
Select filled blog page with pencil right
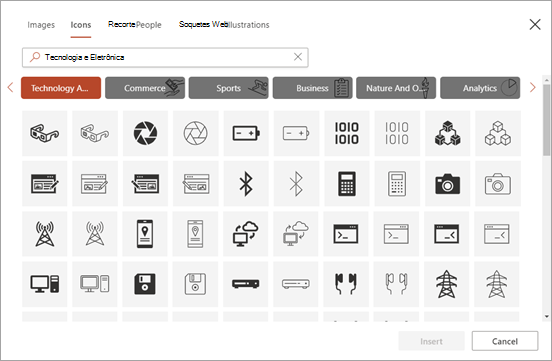click(44, 183)
